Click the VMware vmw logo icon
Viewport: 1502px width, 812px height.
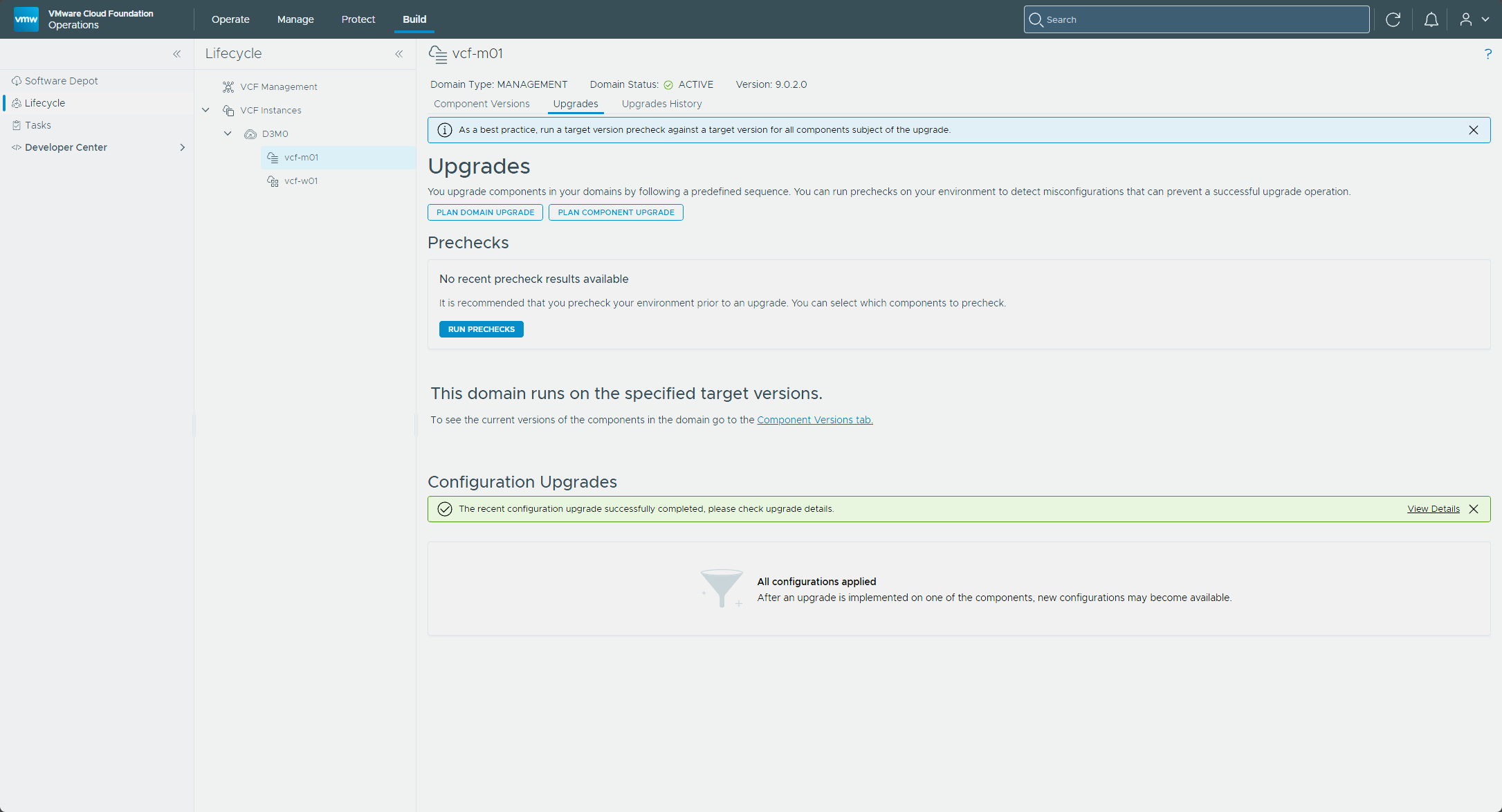[x=26, y=19]
